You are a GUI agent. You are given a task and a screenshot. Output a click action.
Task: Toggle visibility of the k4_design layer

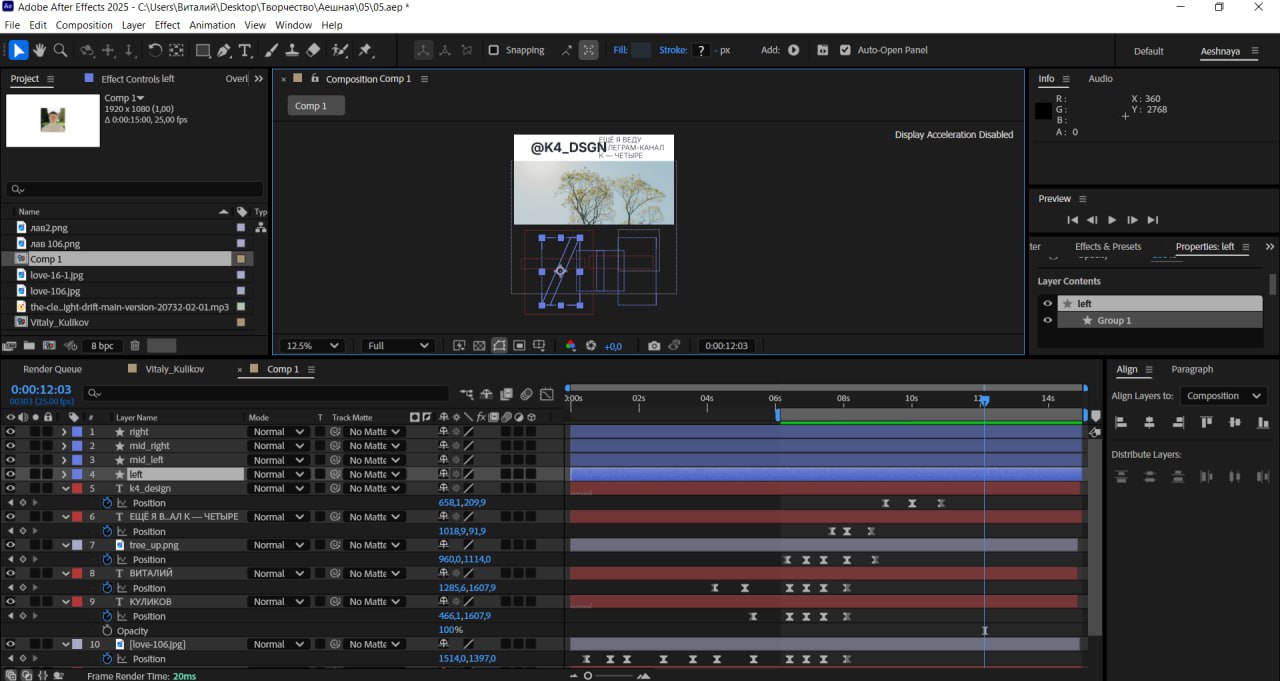pos(11,489)
